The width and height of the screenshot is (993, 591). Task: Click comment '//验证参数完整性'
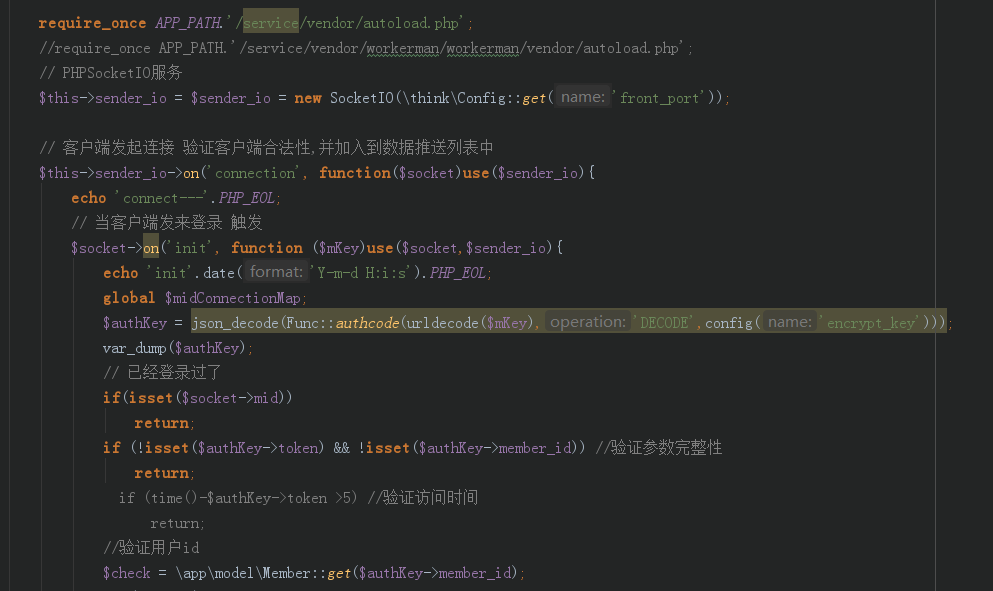[x=659, y=447]
